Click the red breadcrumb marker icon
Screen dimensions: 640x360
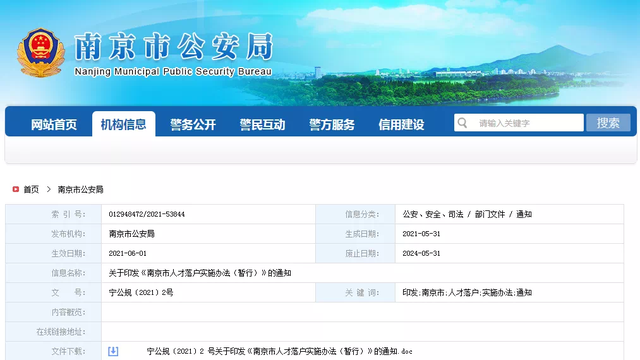(16, 189)
